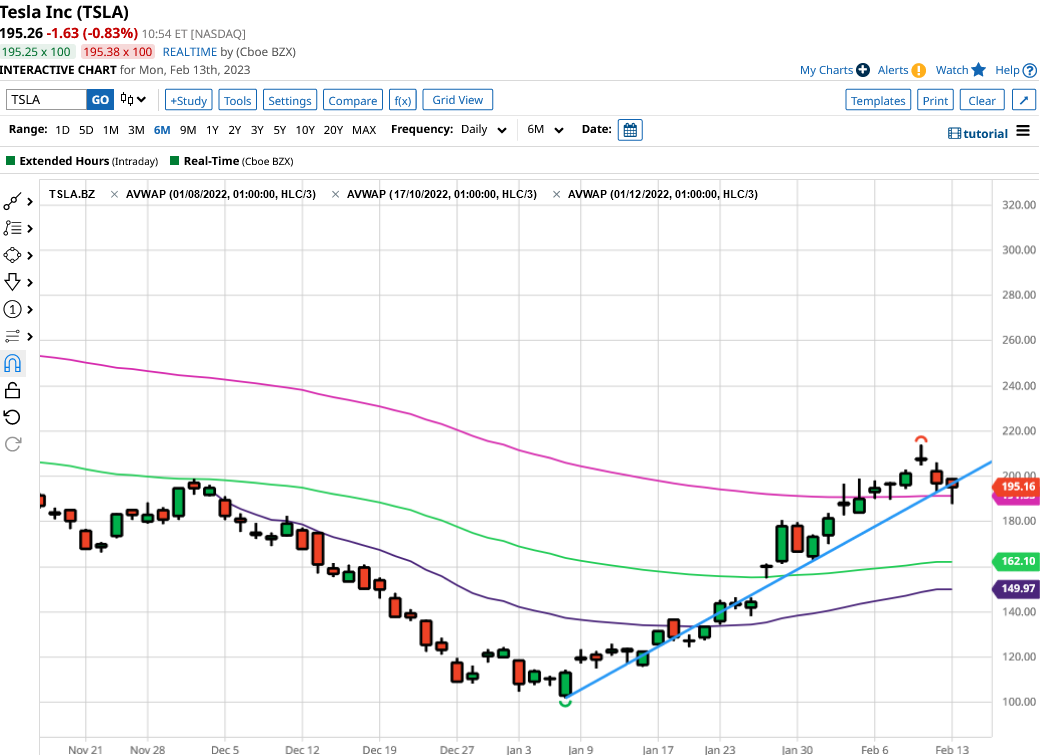Switch to Grid View

click(458, 100)
